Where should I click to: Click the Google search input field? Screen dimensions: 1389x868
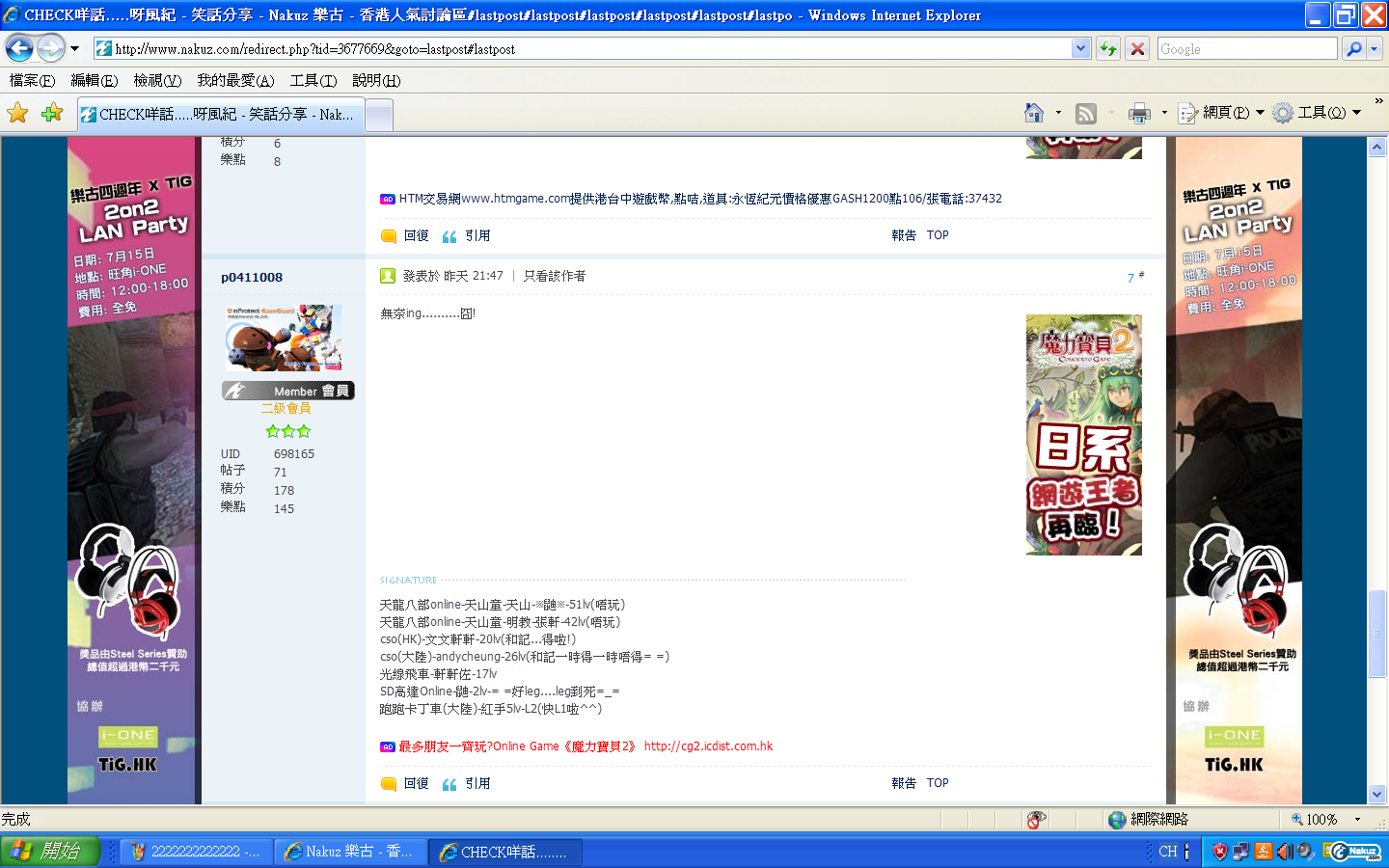click(1246, 48)
